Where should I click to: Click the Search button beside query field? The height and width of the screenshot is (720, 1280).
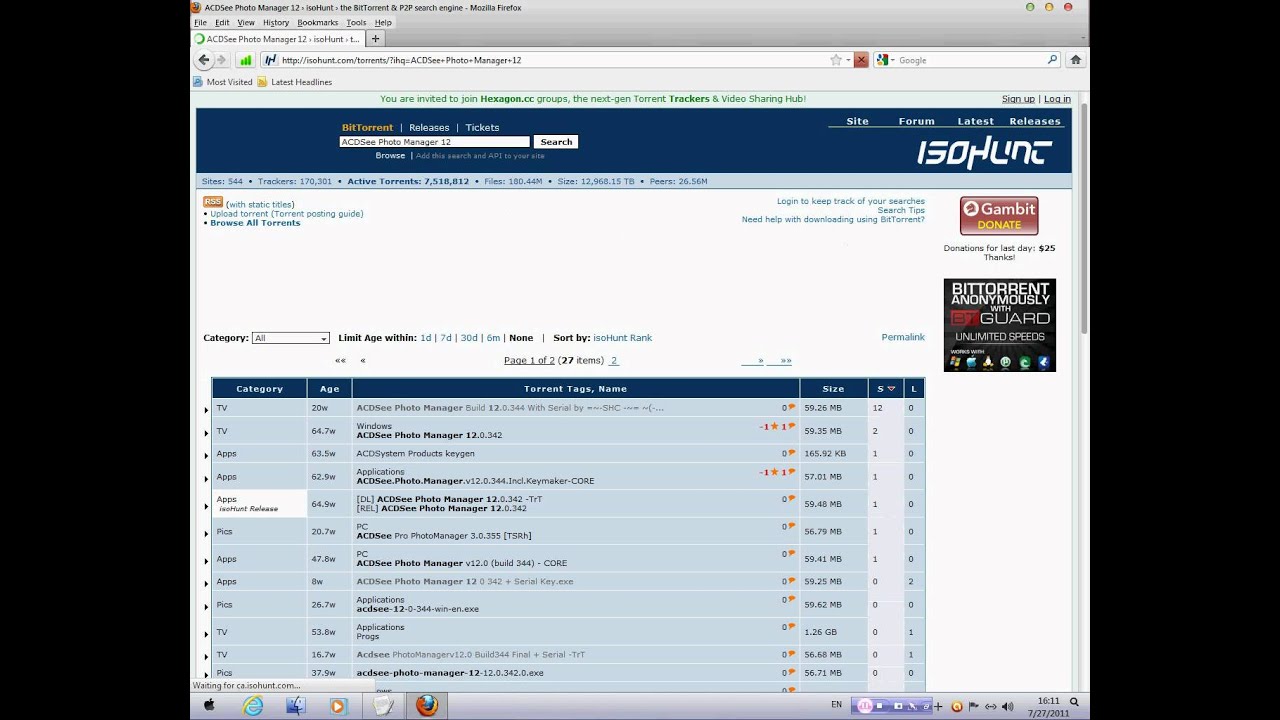coord(556,142)
